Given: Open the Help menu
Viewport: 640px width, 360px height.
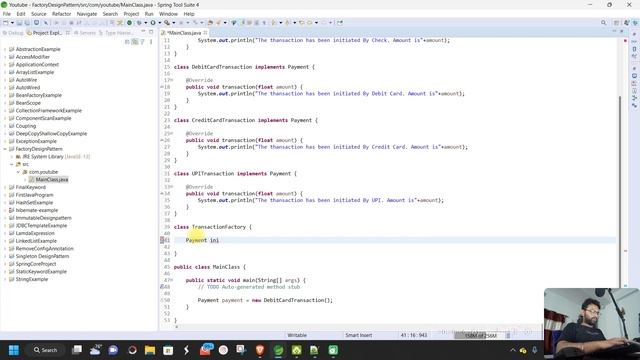Looking at the screenshot, I should pyautogui.click(x=189, y=14).
